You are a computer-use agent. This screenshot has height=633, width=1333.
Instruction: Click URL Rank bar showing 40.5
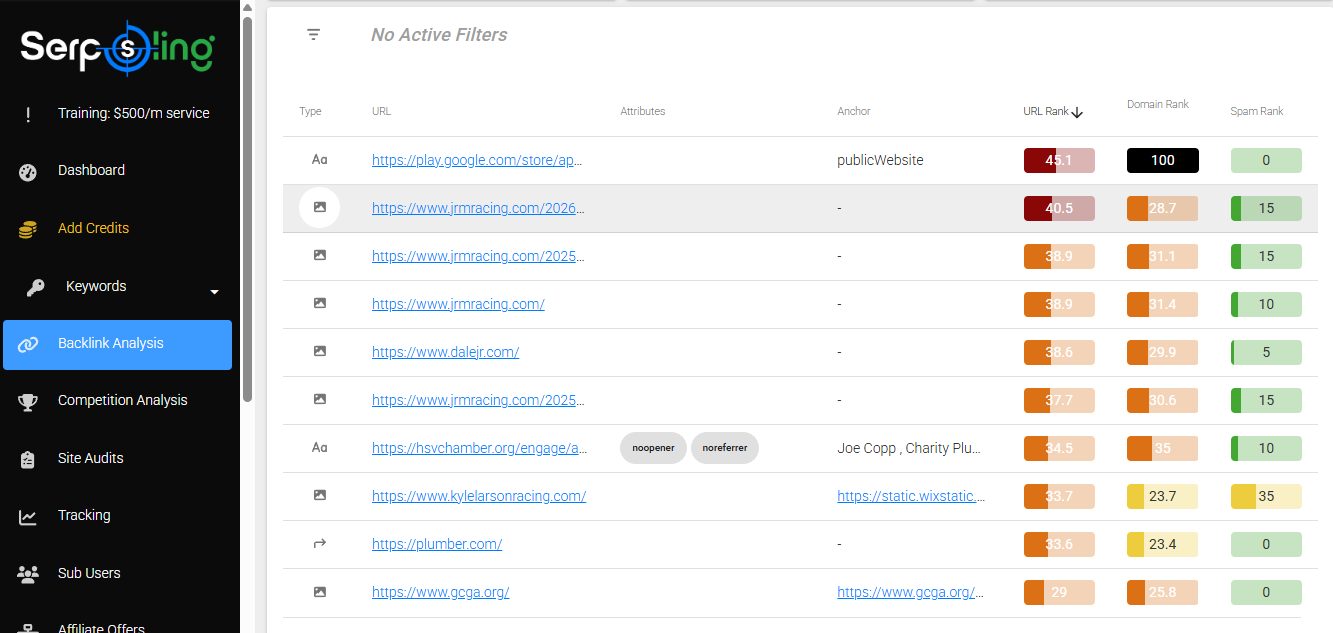(x=1059, y=208)
